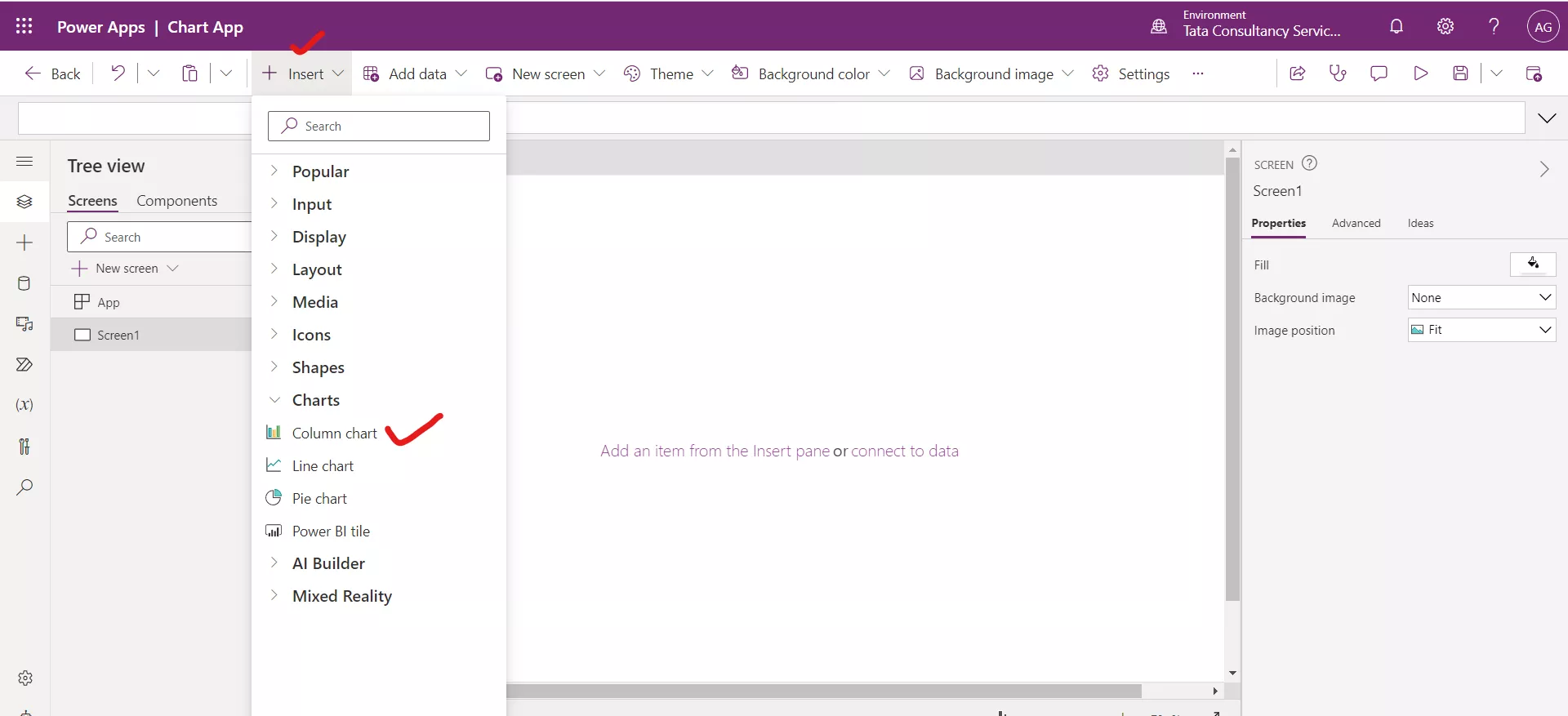Select the Tree view layers icon
The image size is (1568, 716).
coord(24,202)
